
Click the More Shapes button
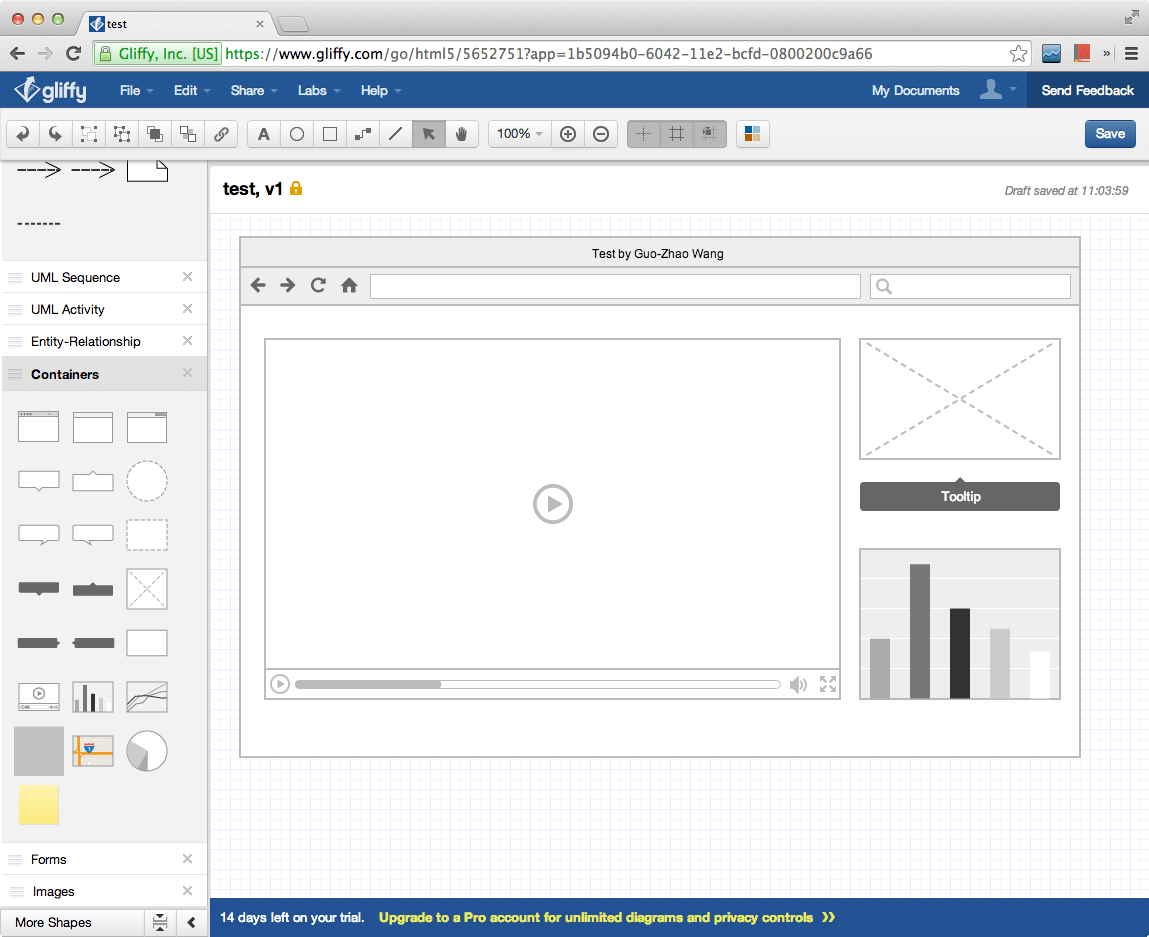(x=54, y=922)
